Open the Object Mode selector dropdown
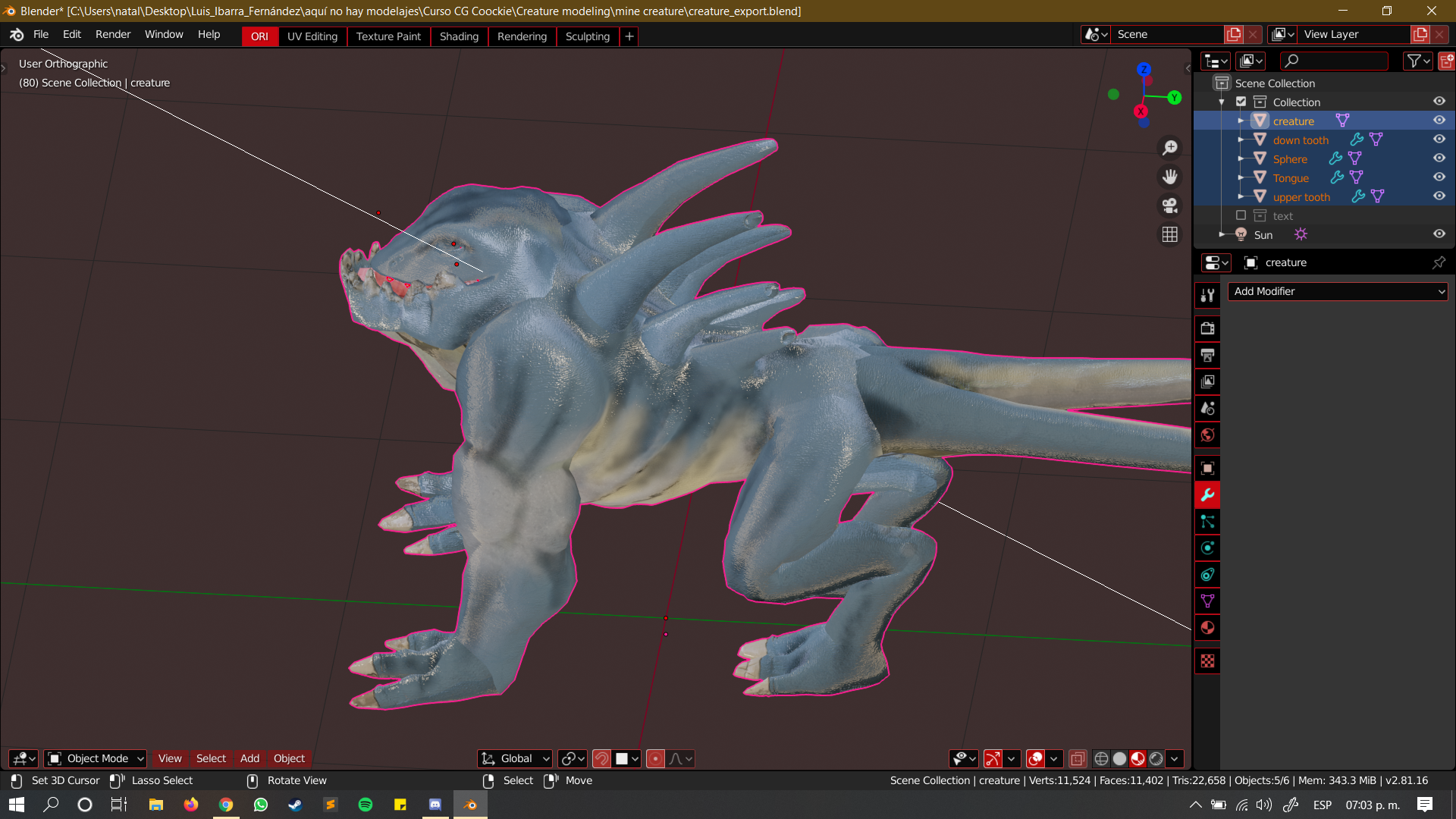1456x819 pixels. (96, 758)
